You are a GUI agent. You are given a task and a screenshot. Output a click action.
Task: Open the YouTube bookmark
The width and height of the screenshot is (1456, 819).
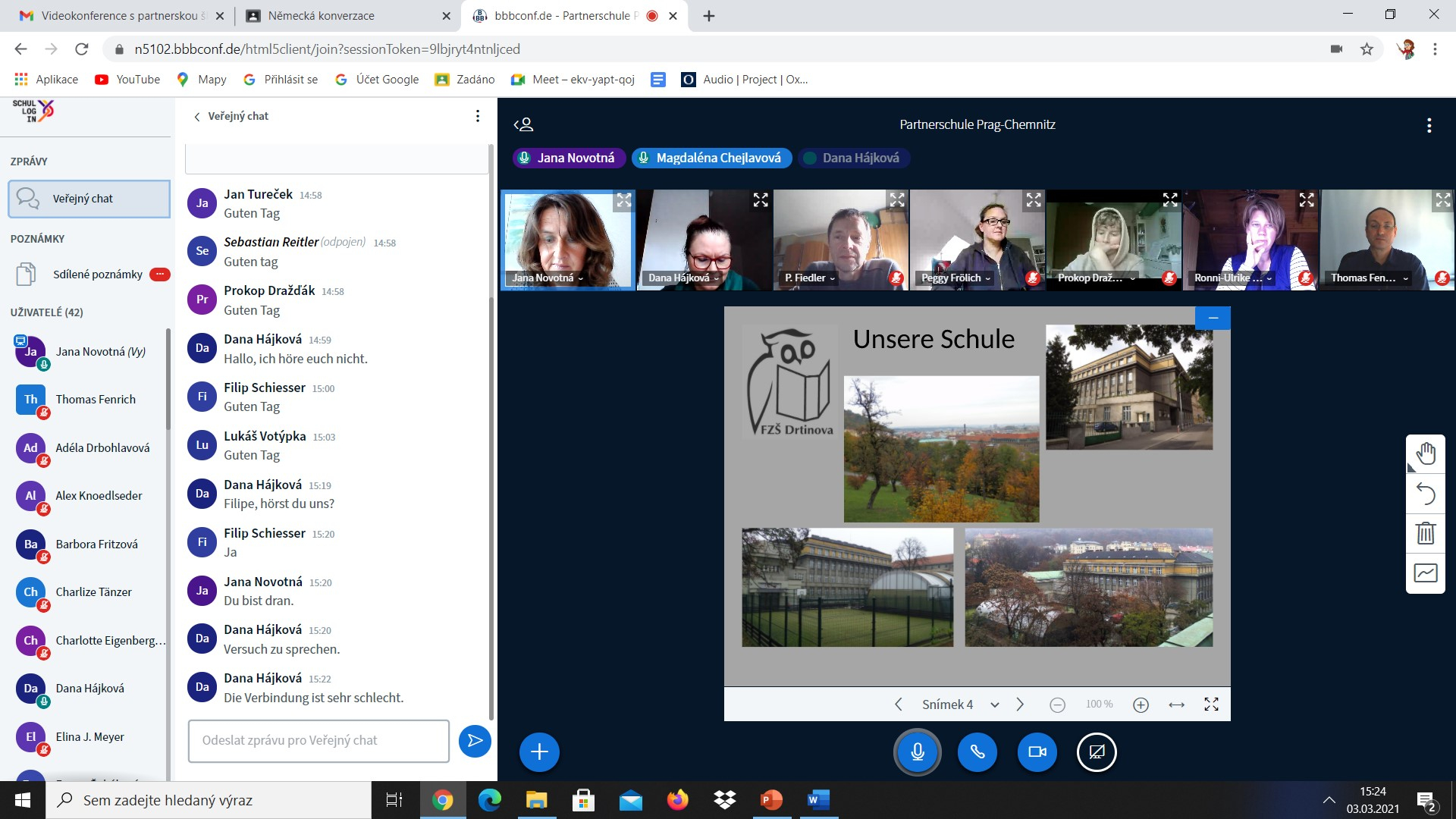point(127,80)
